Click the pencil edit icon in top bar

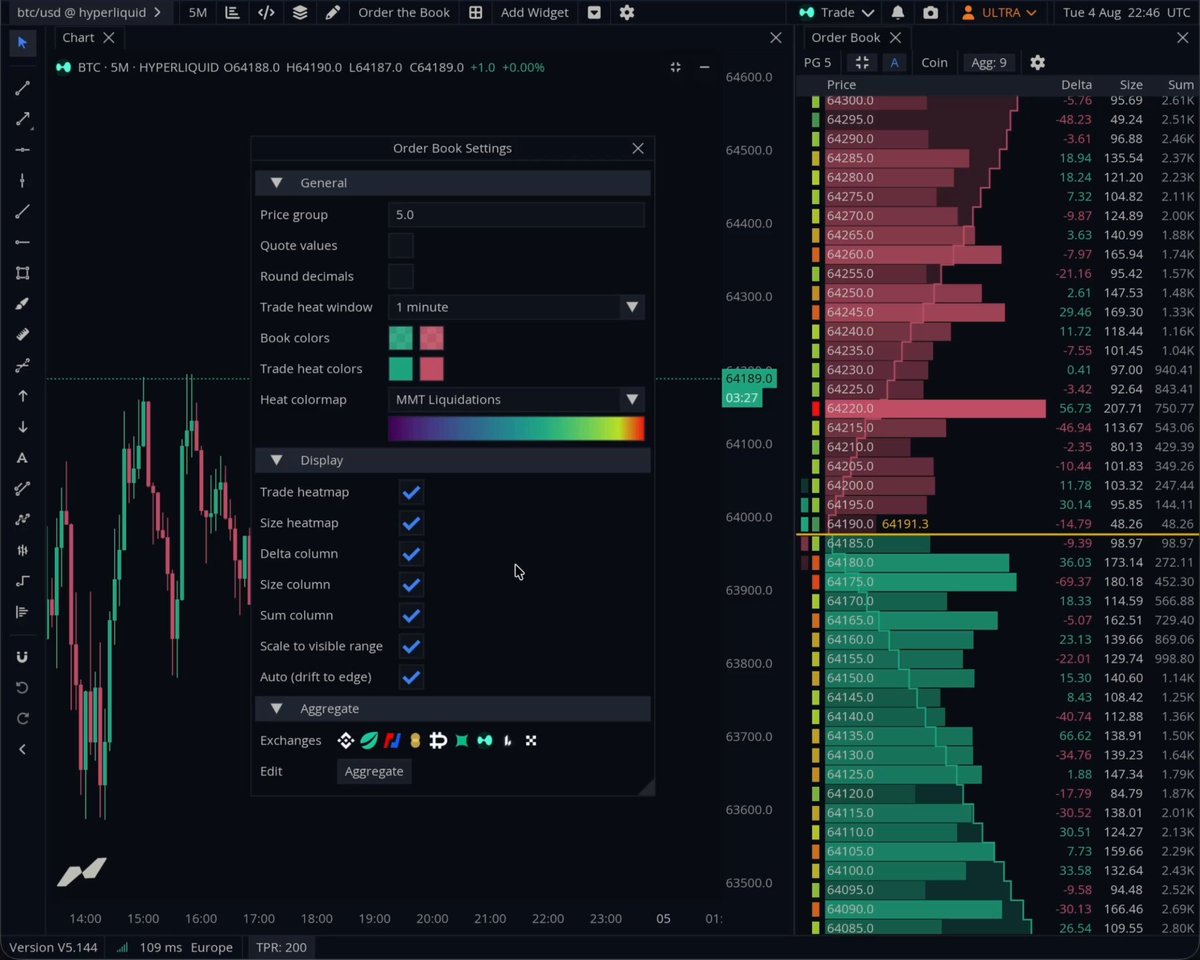coord(333,13)
